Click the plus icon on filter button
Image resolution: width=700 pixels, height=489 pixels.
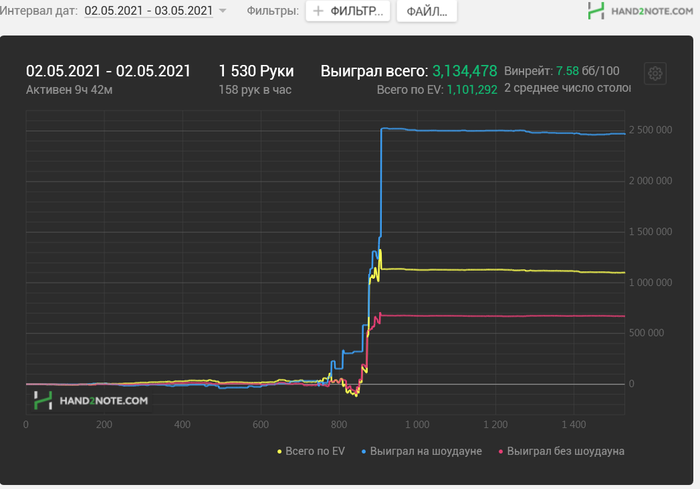[318, 11]
